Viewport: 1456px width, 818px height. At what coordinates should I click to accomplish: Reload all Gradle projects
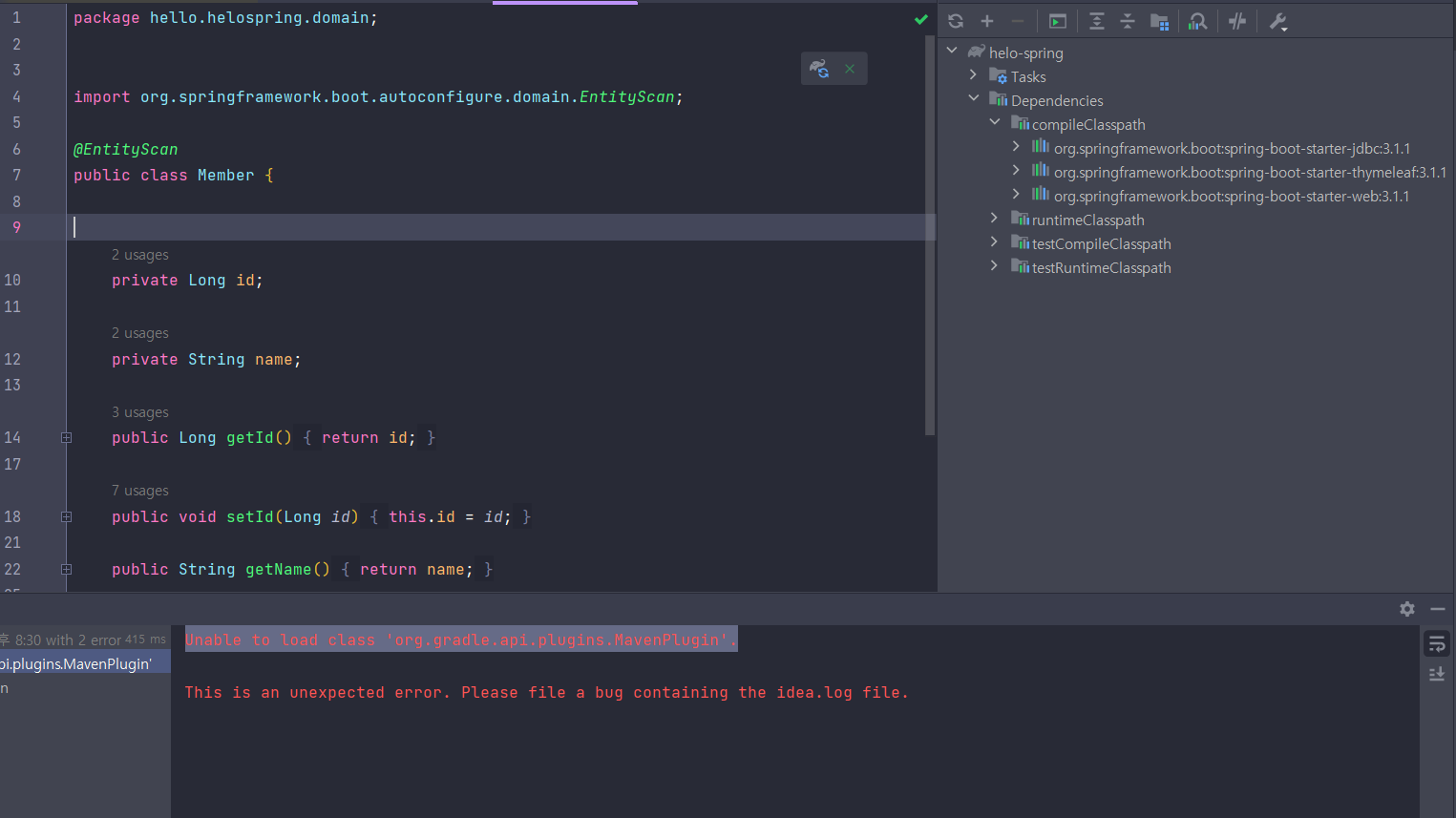[956, 21]
